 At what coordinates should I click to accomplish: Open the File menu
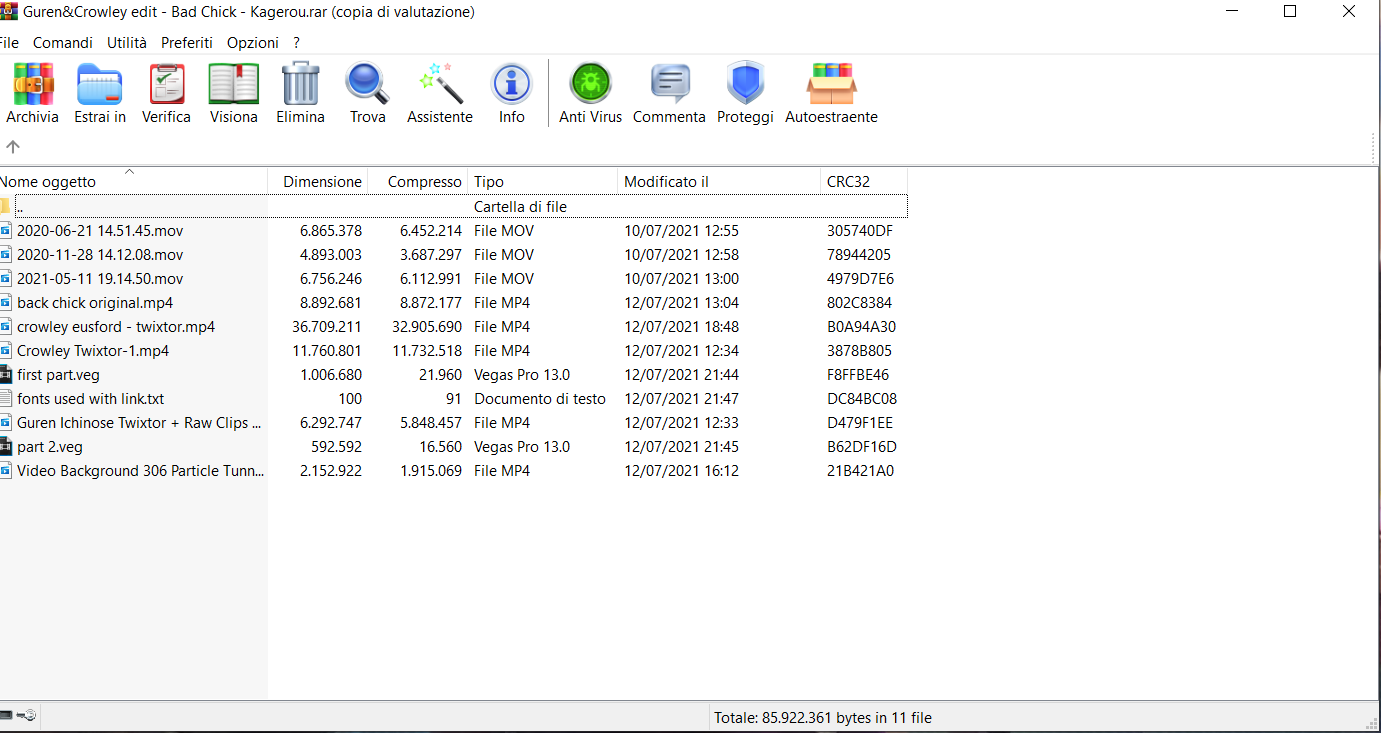coord(9,43)
